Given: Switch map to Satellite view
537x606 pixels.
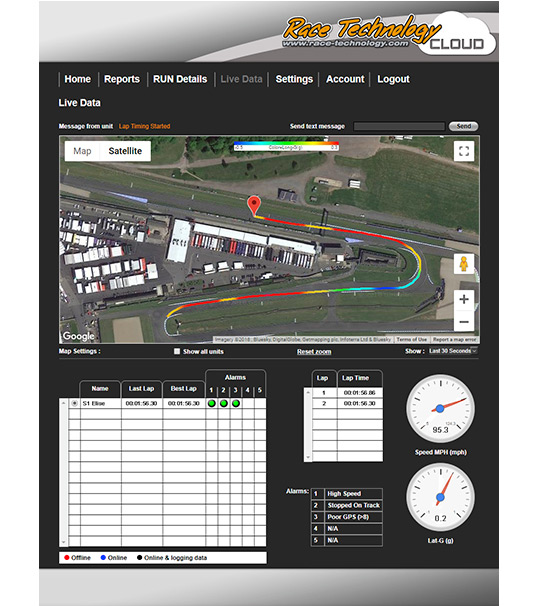Looking at the screenshot, I should [125, 151].
